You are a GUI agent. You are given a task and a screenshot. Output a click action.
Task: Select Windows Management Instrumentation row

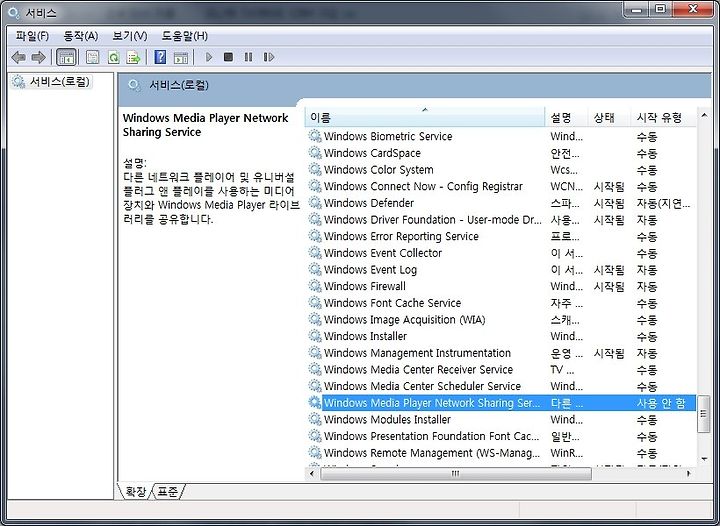(501, 353)
